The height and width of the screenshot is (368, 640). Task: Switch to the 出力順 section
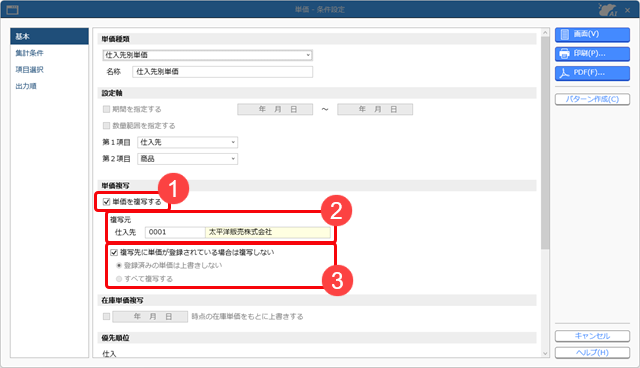pos(26,86)
